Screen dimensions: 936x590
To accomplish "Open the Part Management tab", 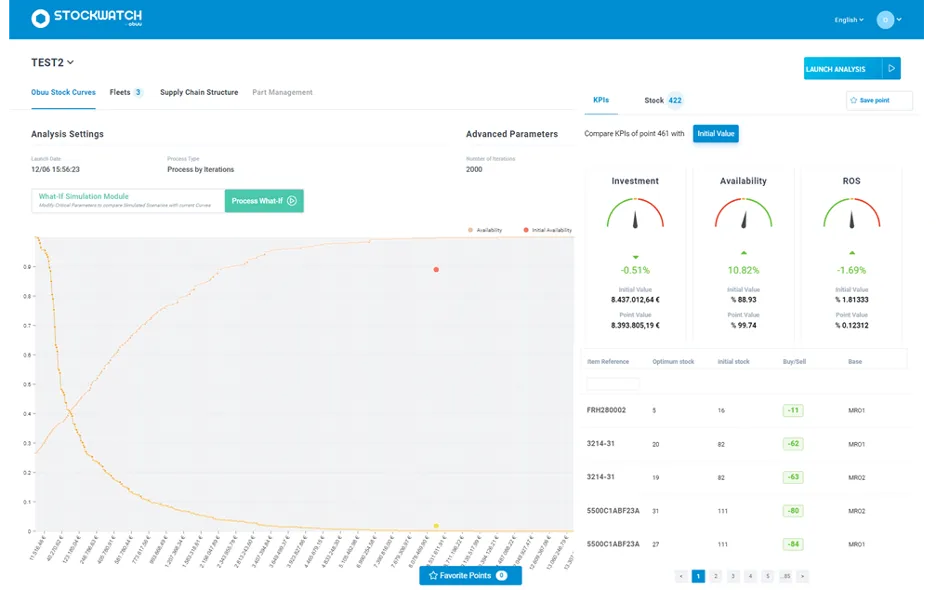I will (282, 93).
